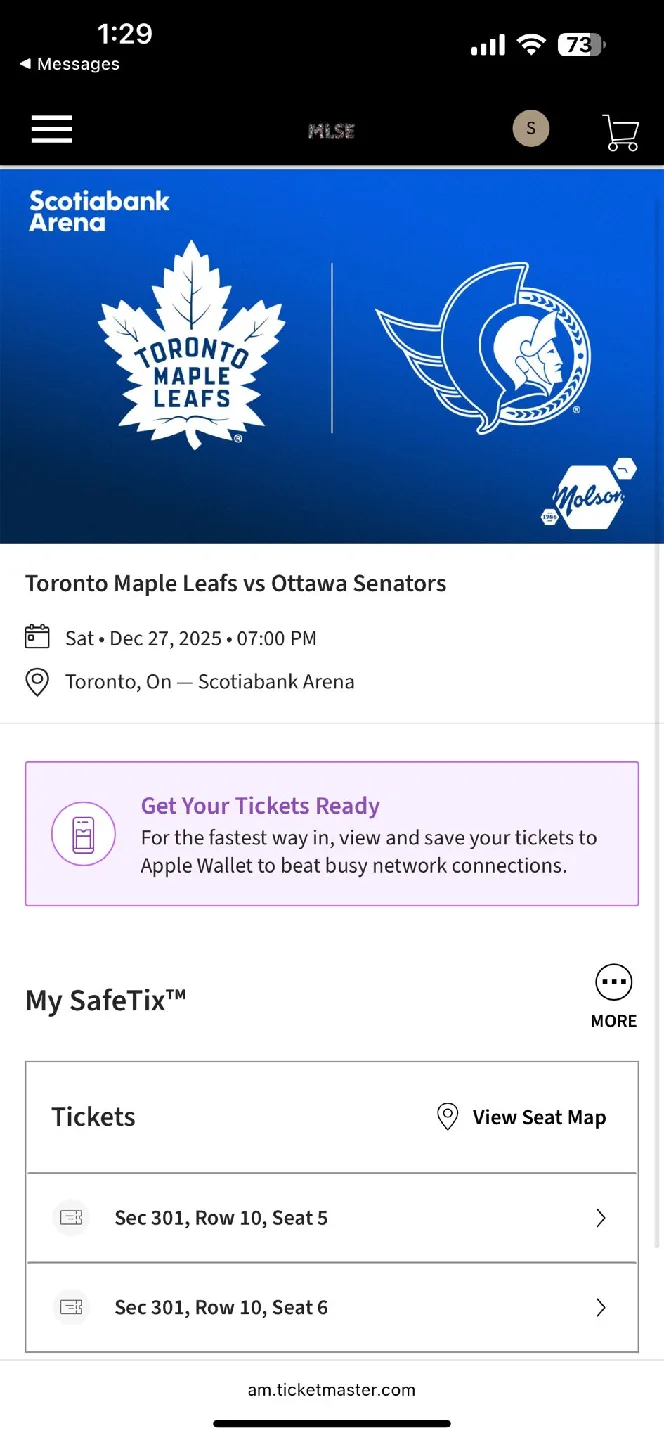Select the Tickets section header
This screenshot has width=664, height=1440.
click(x=92, y=1116)
